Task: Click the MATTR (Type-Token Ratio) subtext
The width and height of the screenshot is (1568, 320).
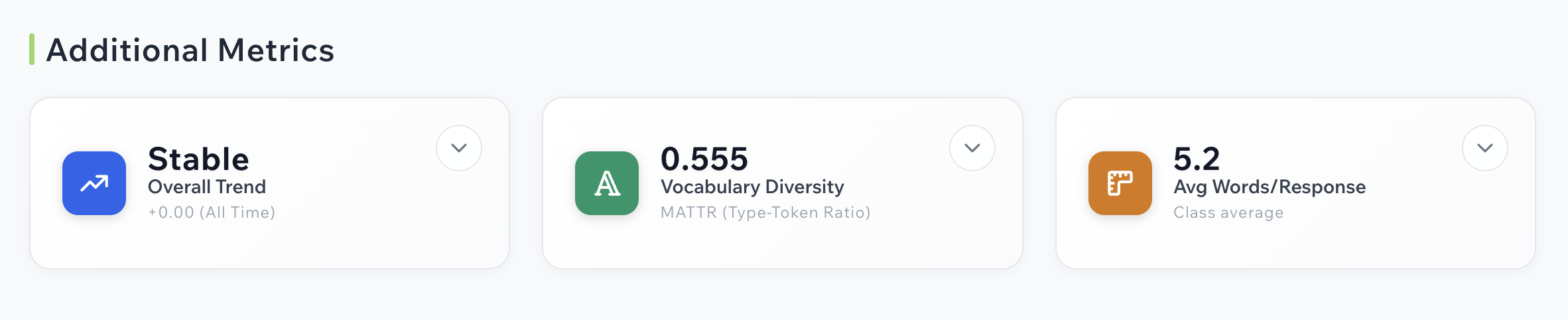Action: click(x=765, y=212)
